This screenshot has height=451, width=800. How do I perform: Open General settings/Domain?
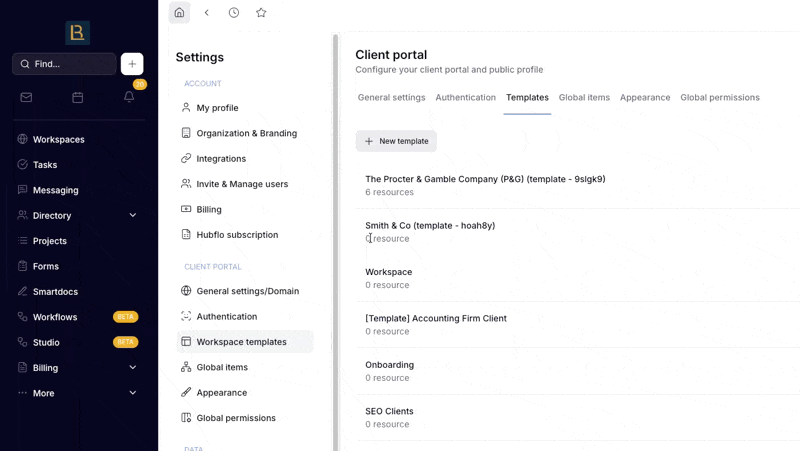click(245, 291)
